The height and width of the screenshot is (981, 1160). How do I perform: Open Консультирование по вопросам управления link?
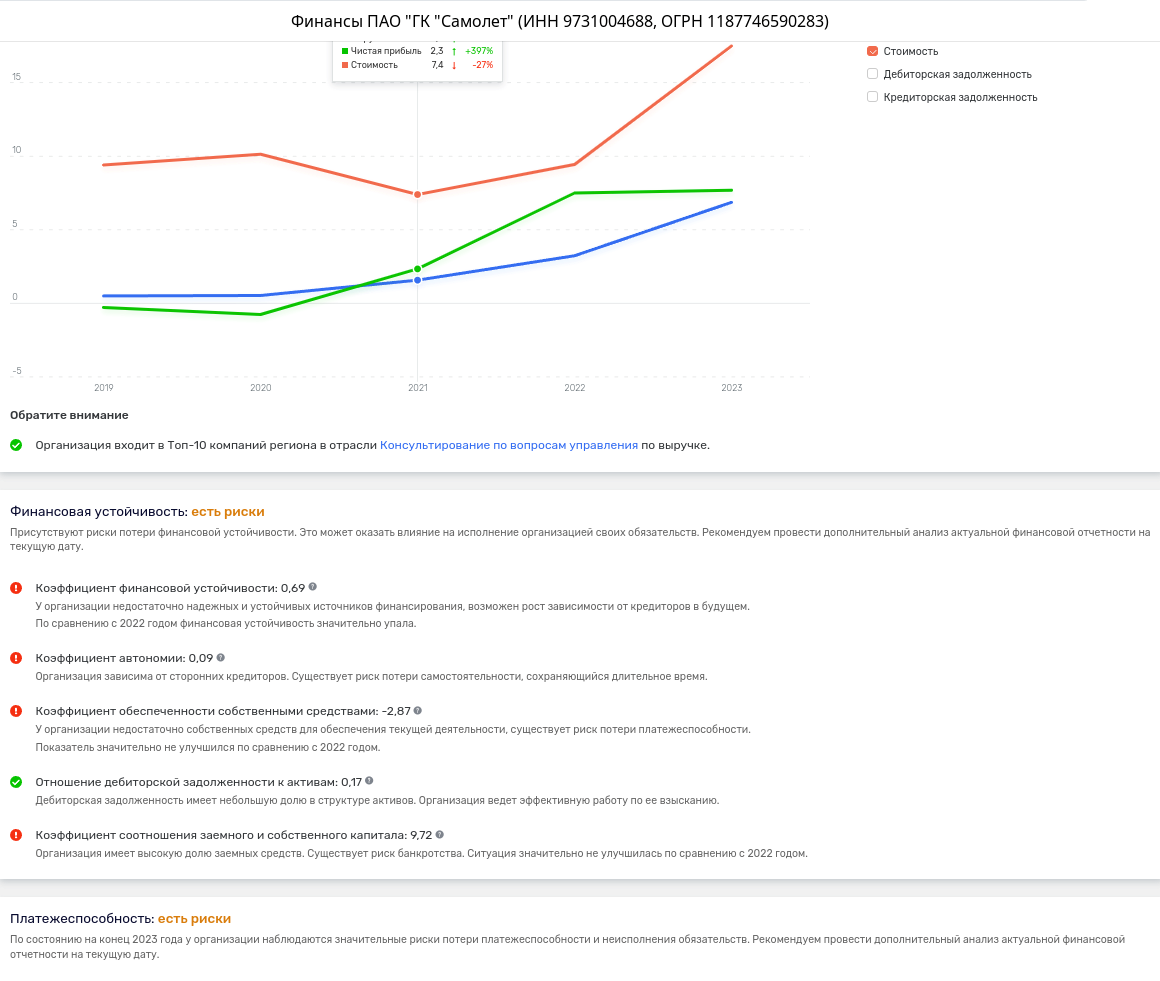(x=508, y=445)
